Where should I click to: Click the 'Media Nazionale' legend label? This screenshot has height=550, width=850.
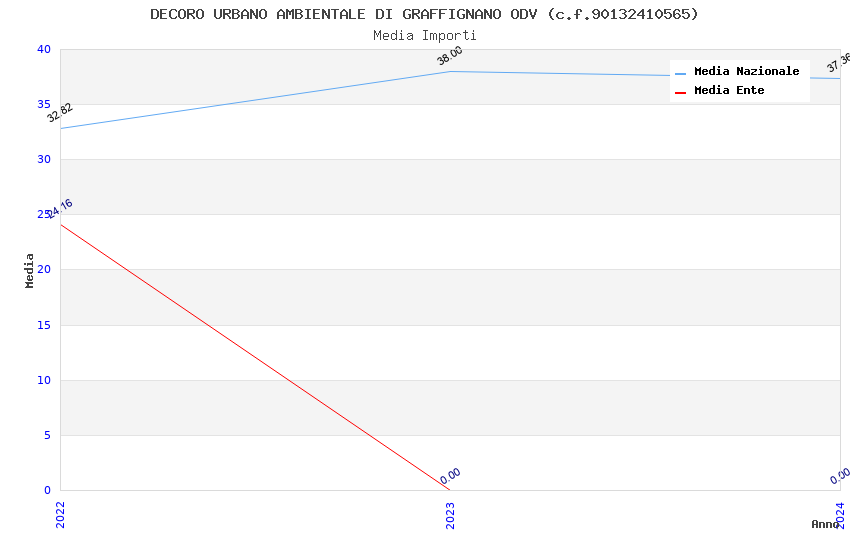pyautogui.click(x=746, y=71)
